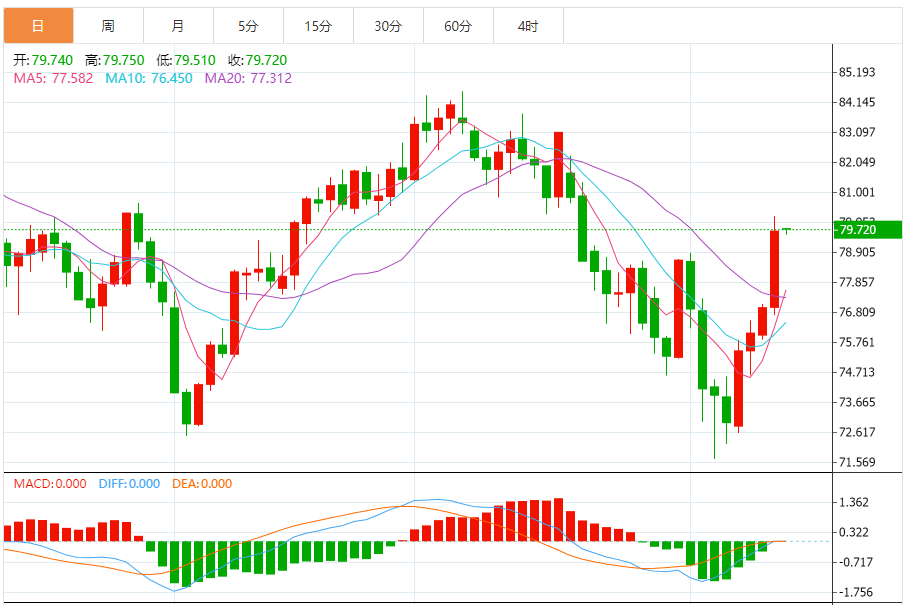The height and width of the screenshot is (605, 909).
Task: Click the MA20: 77.312 indicator label
Action: pyautogui.click(x=248, y=78)
